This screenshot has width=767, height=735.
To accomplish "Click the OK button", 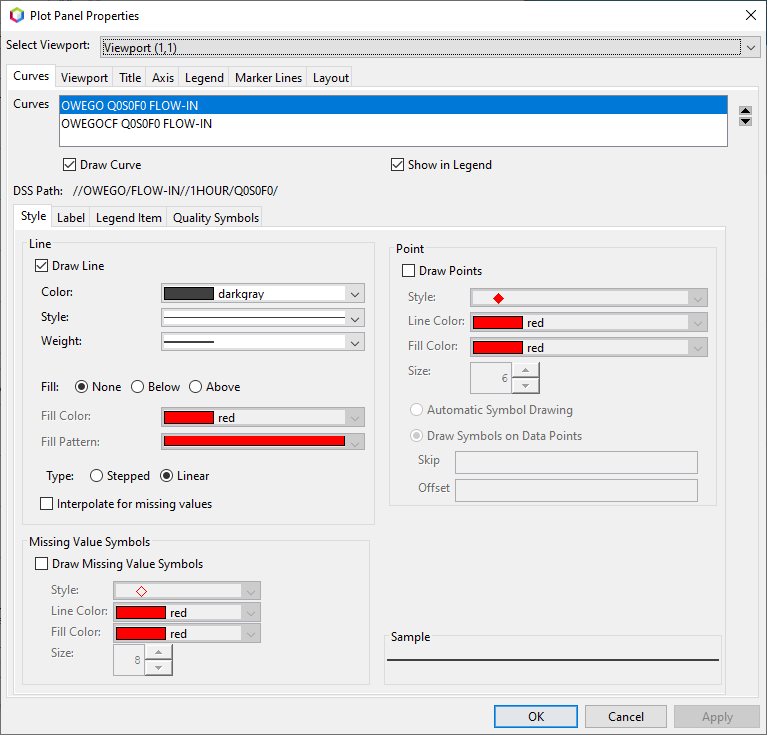I will click(x=536, y=716).
